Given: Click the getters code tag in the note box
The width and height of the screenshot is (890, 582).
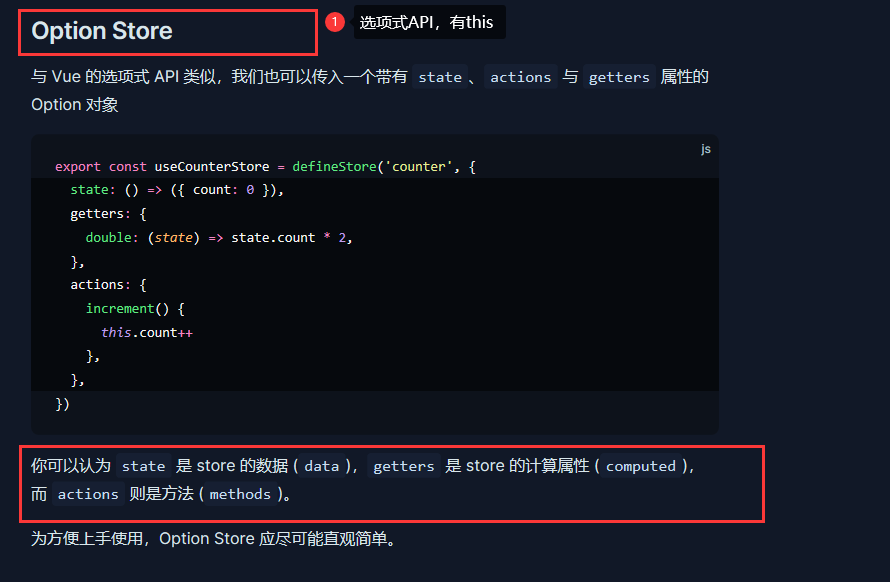Looking at the screenshot, I should [x=404, y=466].
